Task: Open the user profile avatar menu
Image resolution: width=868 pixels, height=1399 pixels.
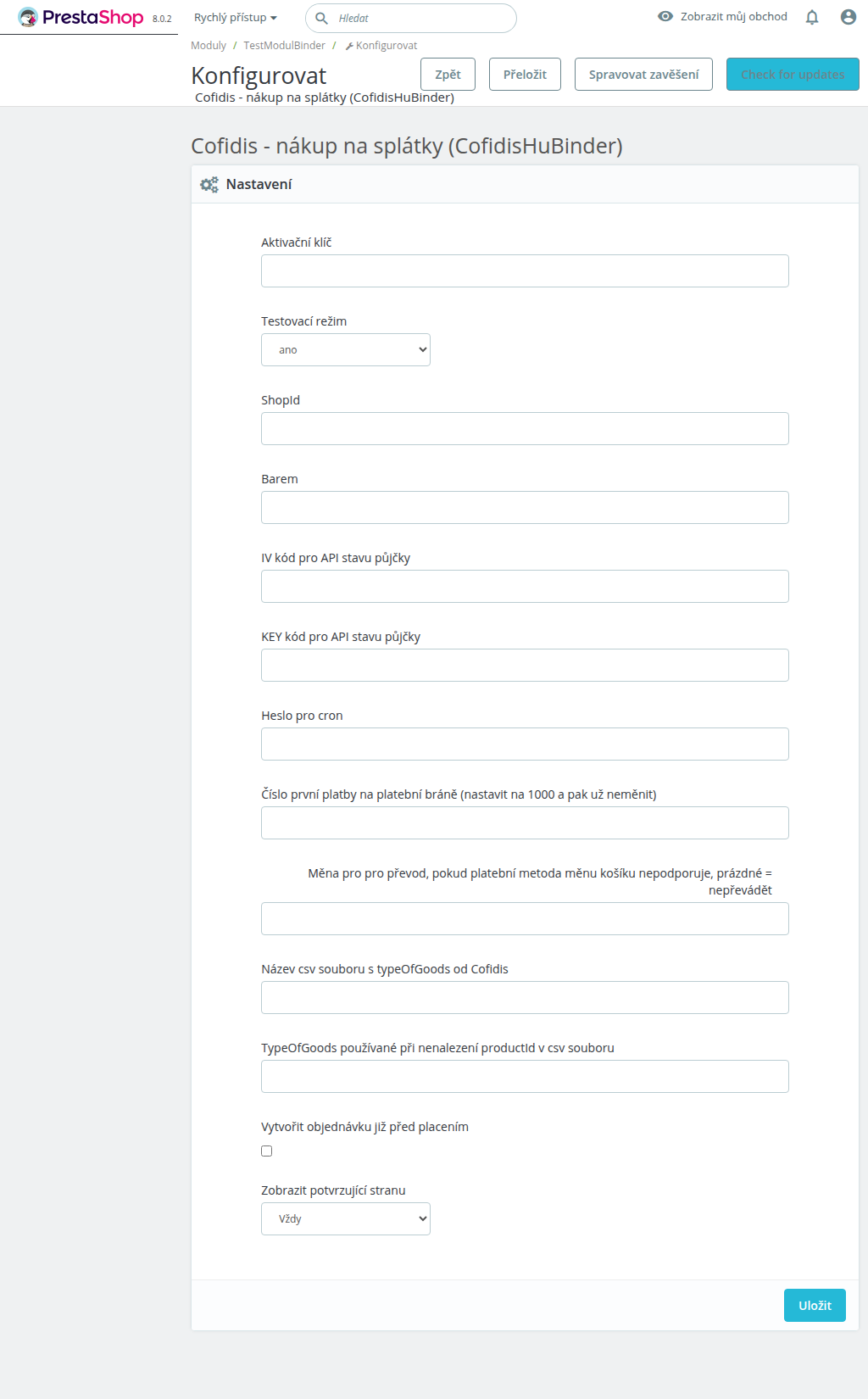Action: [849, 17]
